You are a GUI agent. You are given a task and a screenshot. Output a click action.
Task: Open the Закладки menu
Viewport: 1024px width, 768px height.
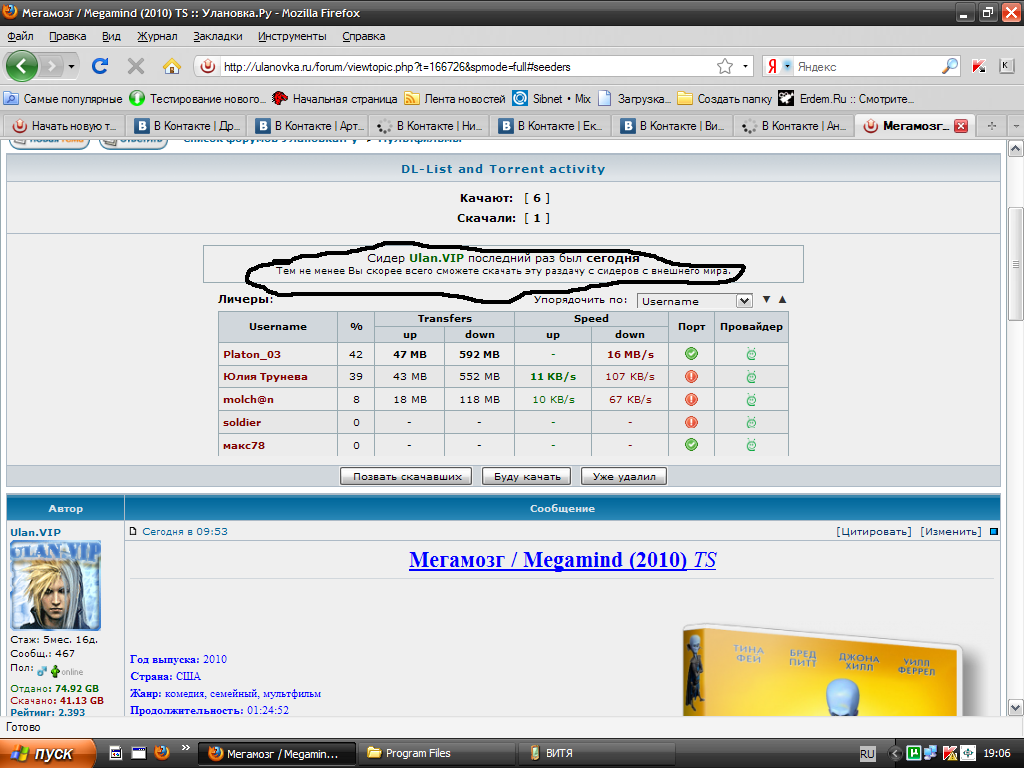pyautogui.click(x=218, y=37)
